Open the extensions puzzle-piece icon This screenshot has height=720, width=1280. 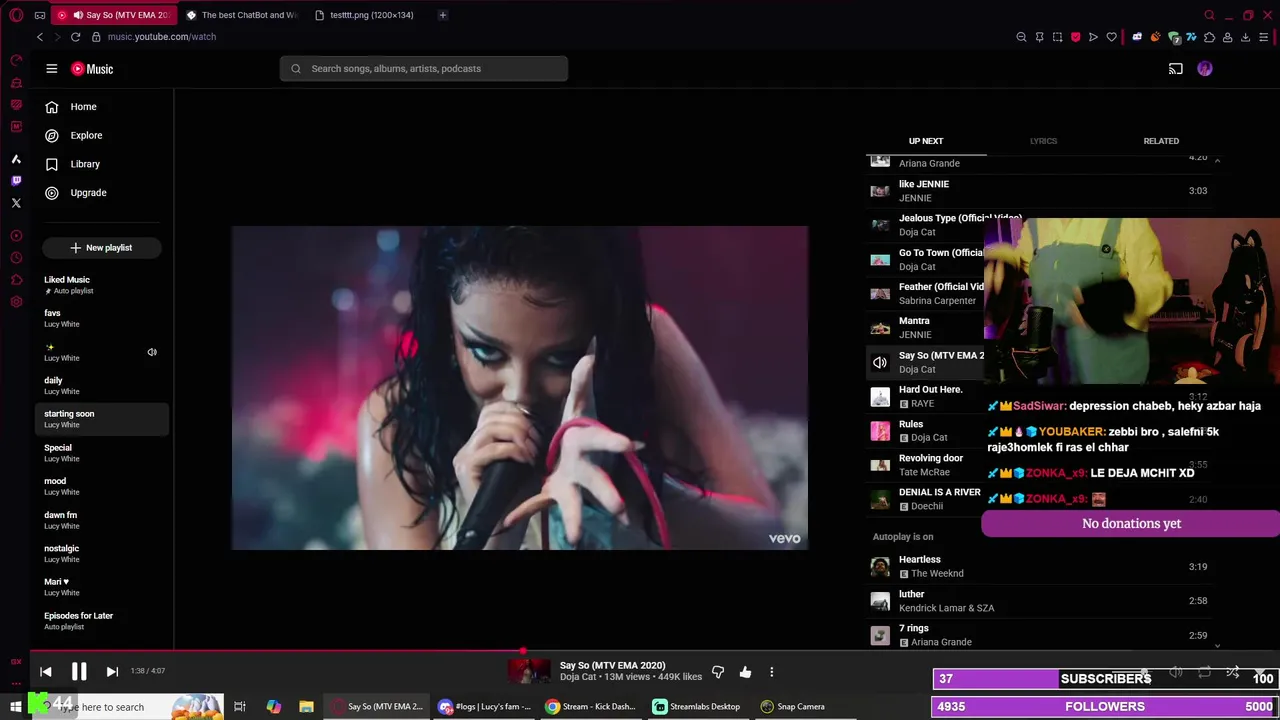coord(1209,37)
